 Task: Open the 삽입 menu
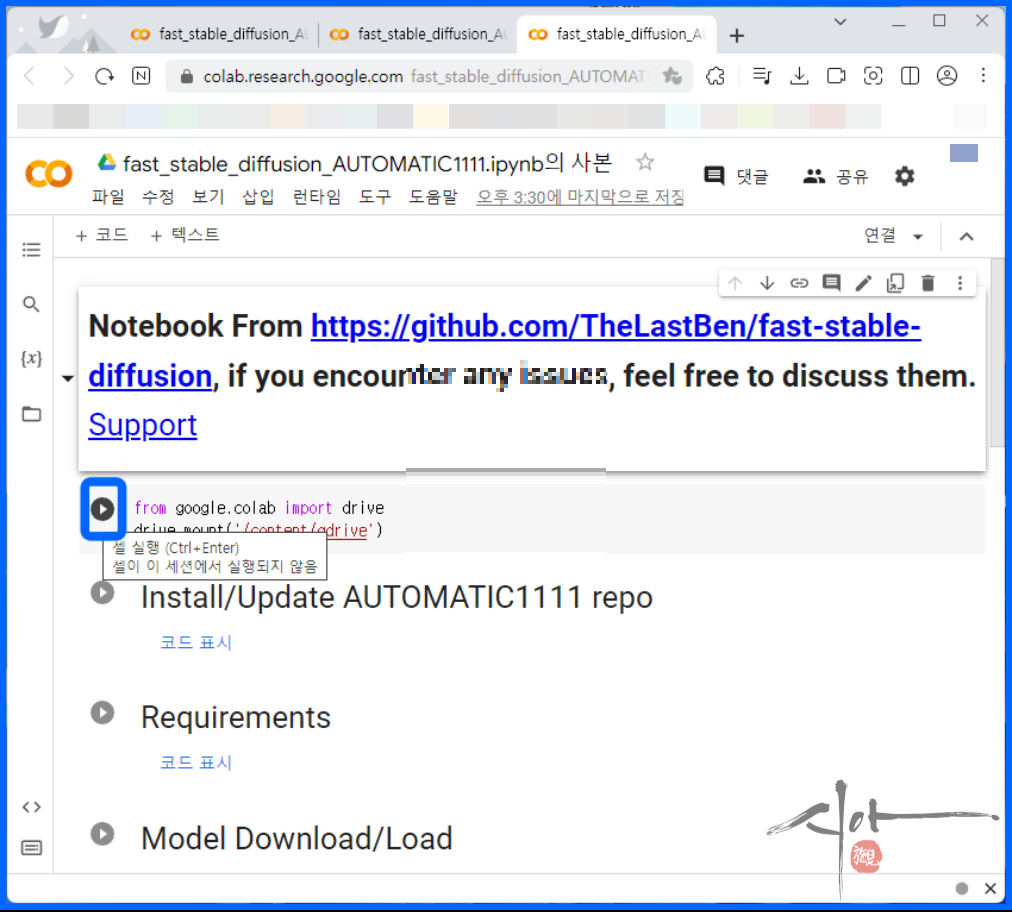(x=258, y=197)
